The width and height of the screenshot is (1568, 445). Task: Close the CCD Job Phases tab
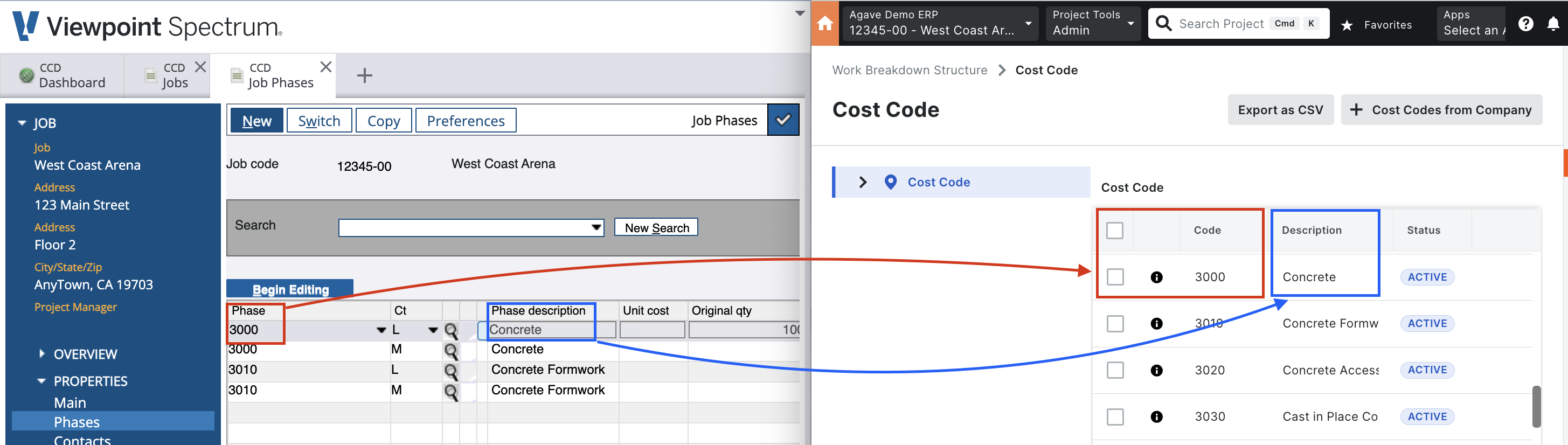(326, 67)
